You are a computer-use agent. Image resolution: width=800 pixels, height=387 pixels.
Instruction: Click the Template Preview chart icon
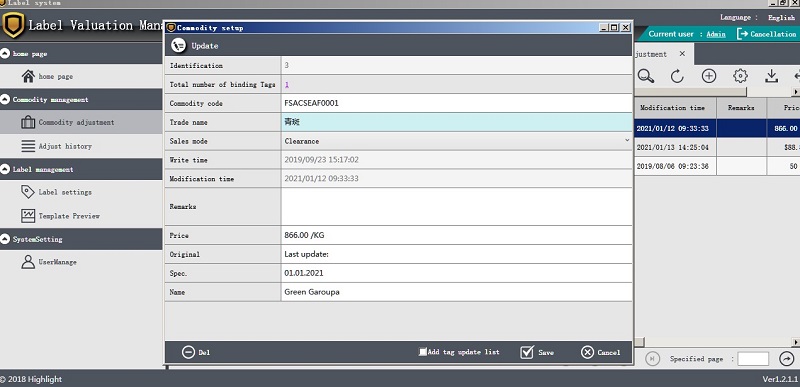[28, 216]
